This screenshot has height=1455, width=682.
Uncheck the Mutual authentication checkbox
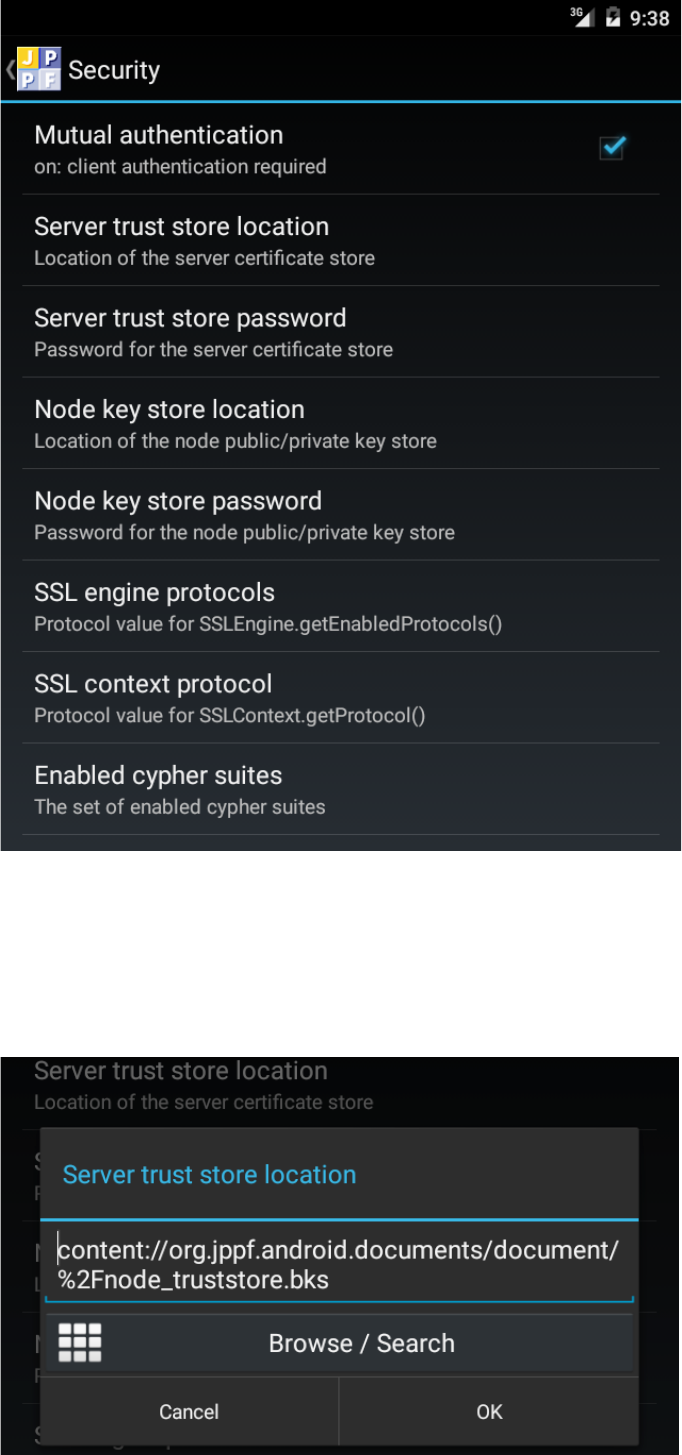tap(611, 148)
